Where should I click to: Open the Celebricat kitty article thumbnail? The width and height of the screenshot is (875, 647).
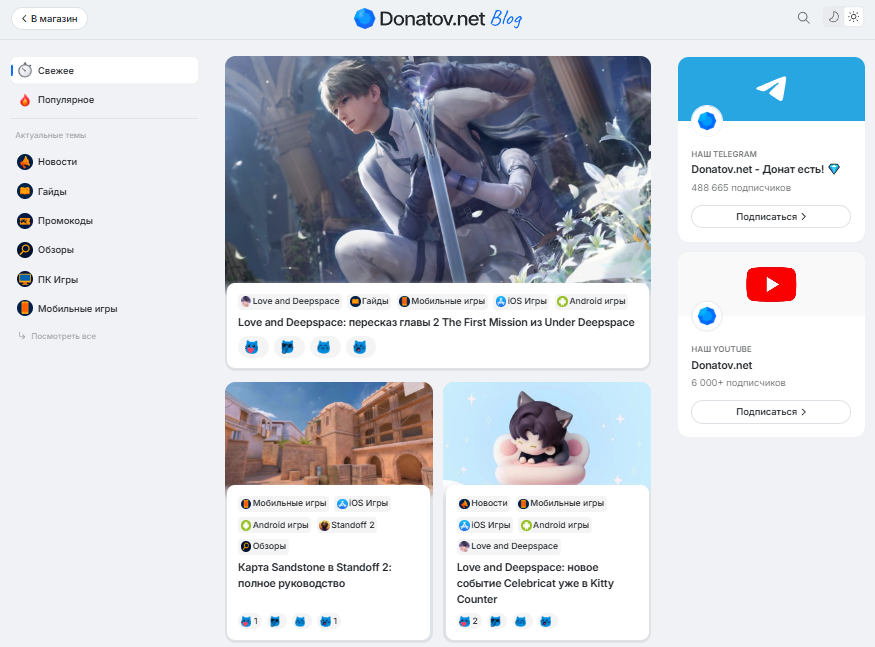547,434
